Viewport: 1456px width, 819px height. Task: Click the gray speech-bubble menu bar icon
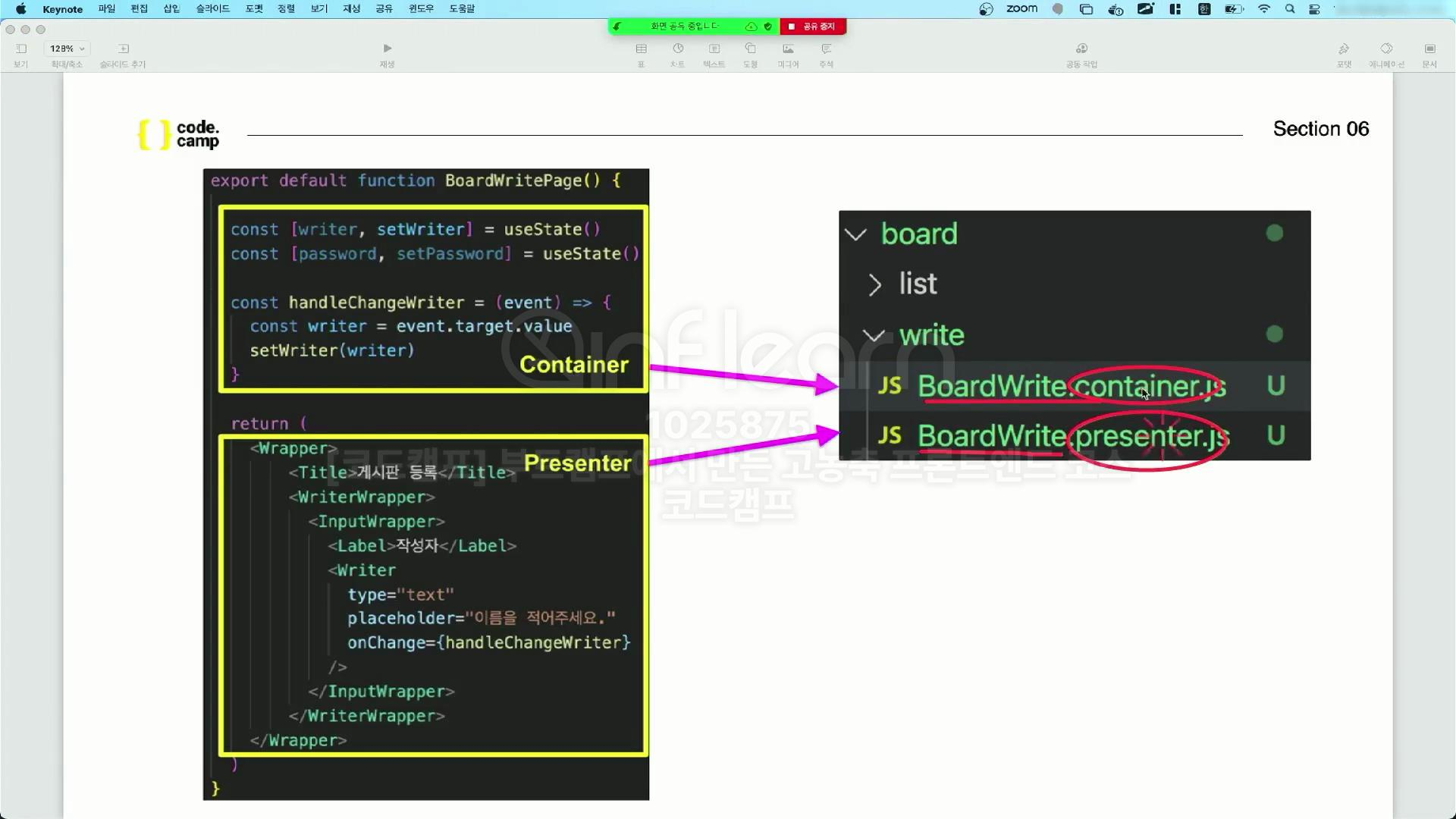[x=1057, y=9]
